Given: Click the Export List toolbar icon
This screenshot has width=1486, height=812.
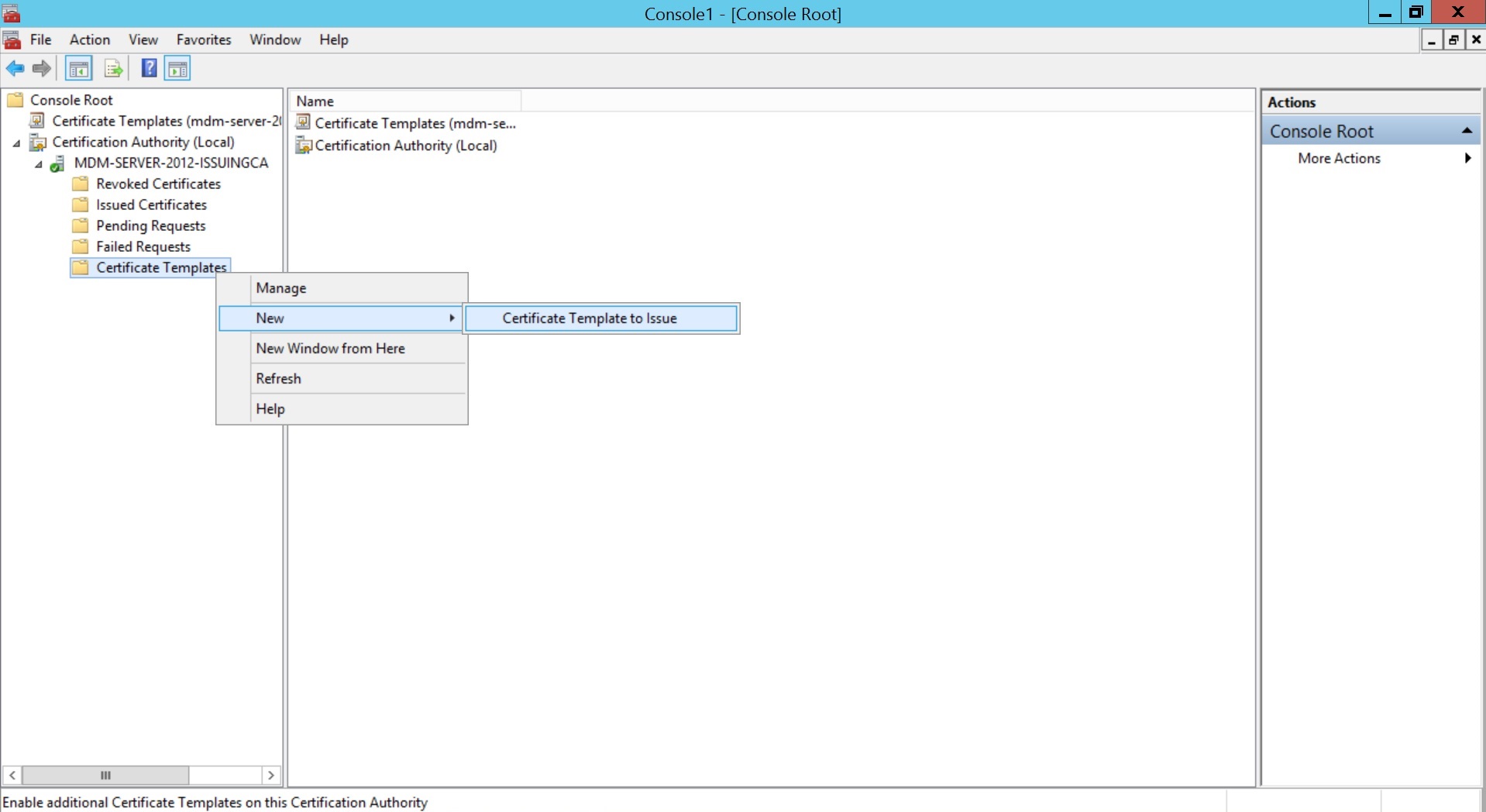Looking at the screenshot, I should pyautogui.click(x=113, y=68).
